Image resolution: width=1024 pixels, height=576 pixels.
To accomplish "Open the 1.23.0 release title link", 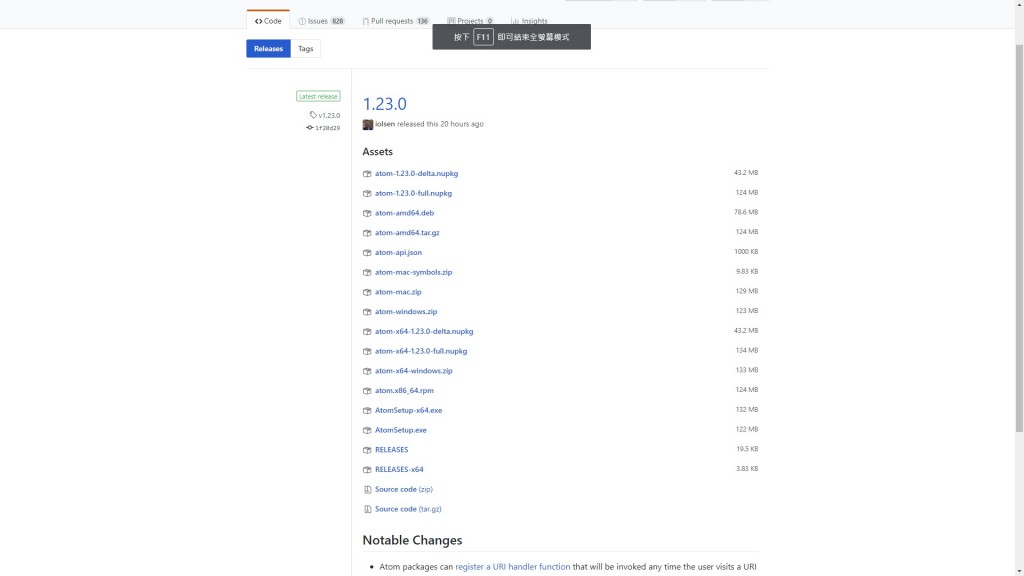I will pos(385,104).
